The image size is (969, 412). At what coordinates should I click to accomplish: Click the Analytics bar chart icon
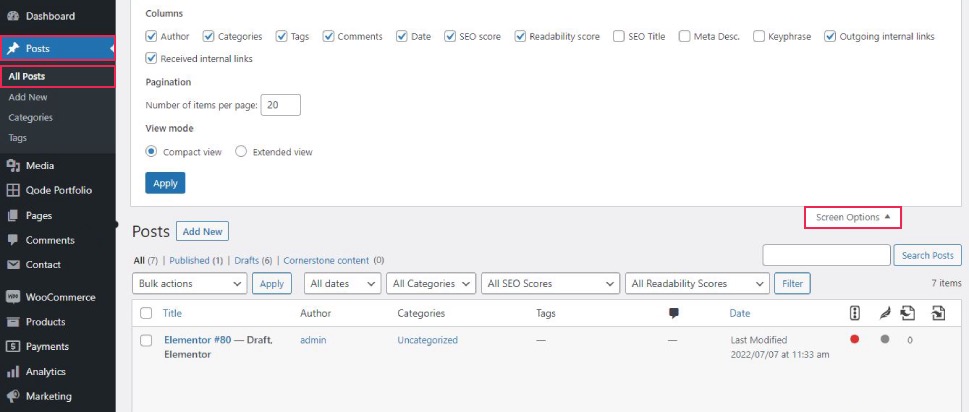point(13,372)
